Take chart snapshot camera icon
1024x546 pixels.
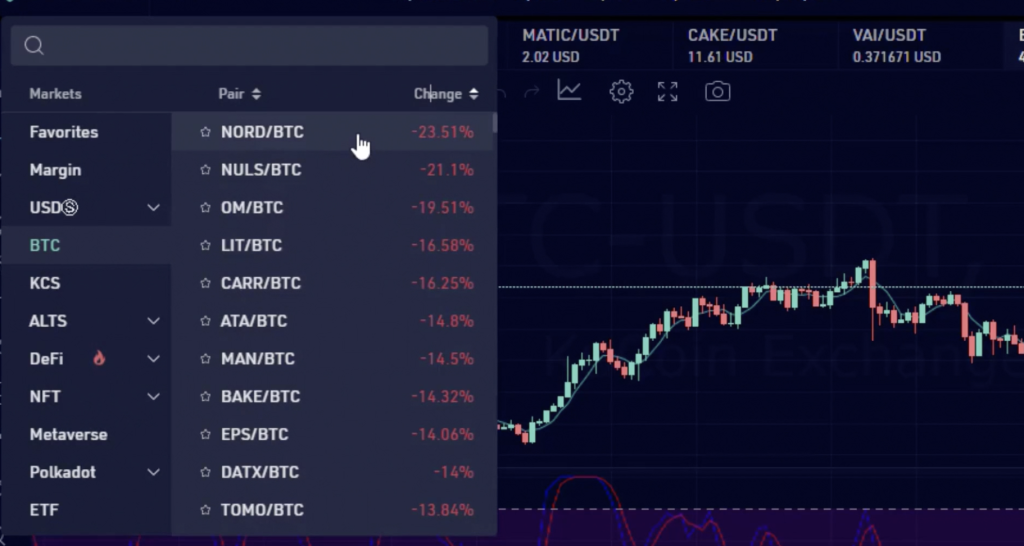[x=718, y=91]
